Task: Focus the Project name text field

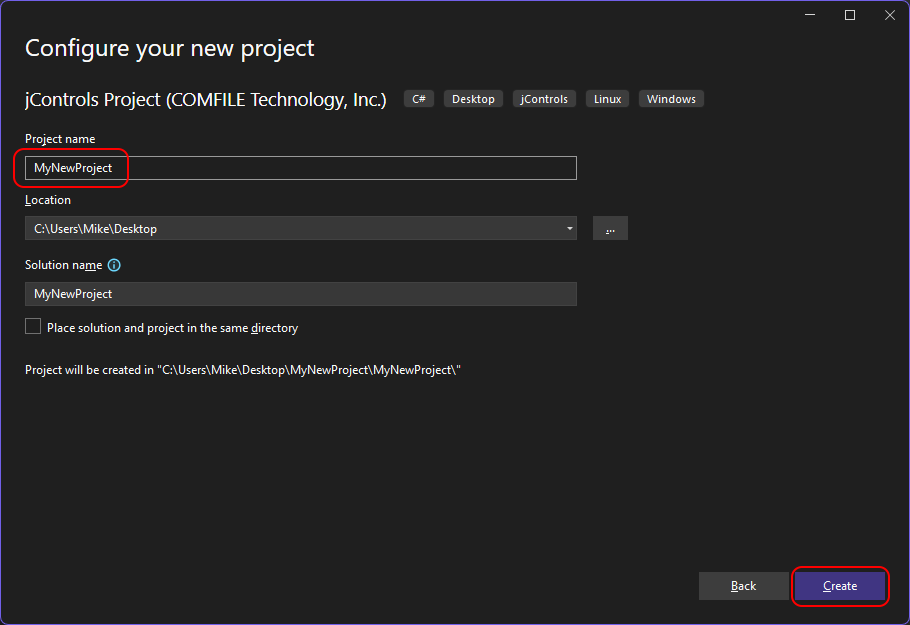Action: point(300,168)
